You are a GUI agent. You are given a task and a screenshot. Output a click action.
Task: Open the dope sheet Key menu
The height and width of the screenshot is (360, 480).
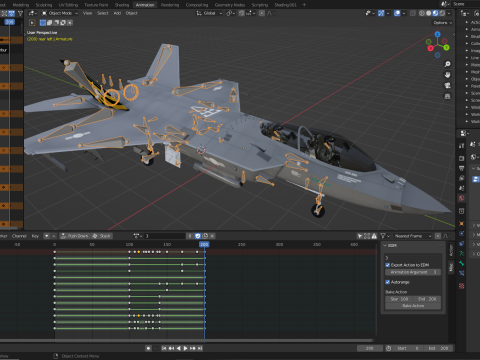point(35,236)
